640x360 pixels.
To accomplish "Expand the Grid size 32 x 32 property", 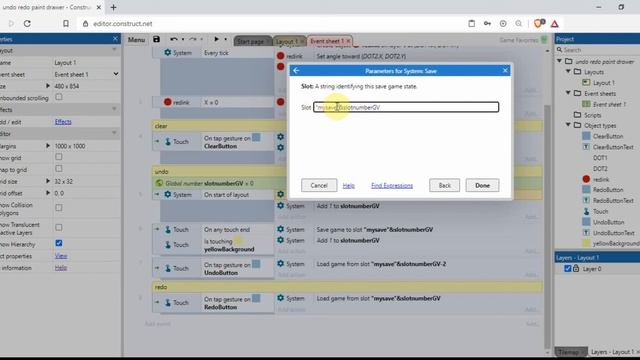I will (48, 181).
